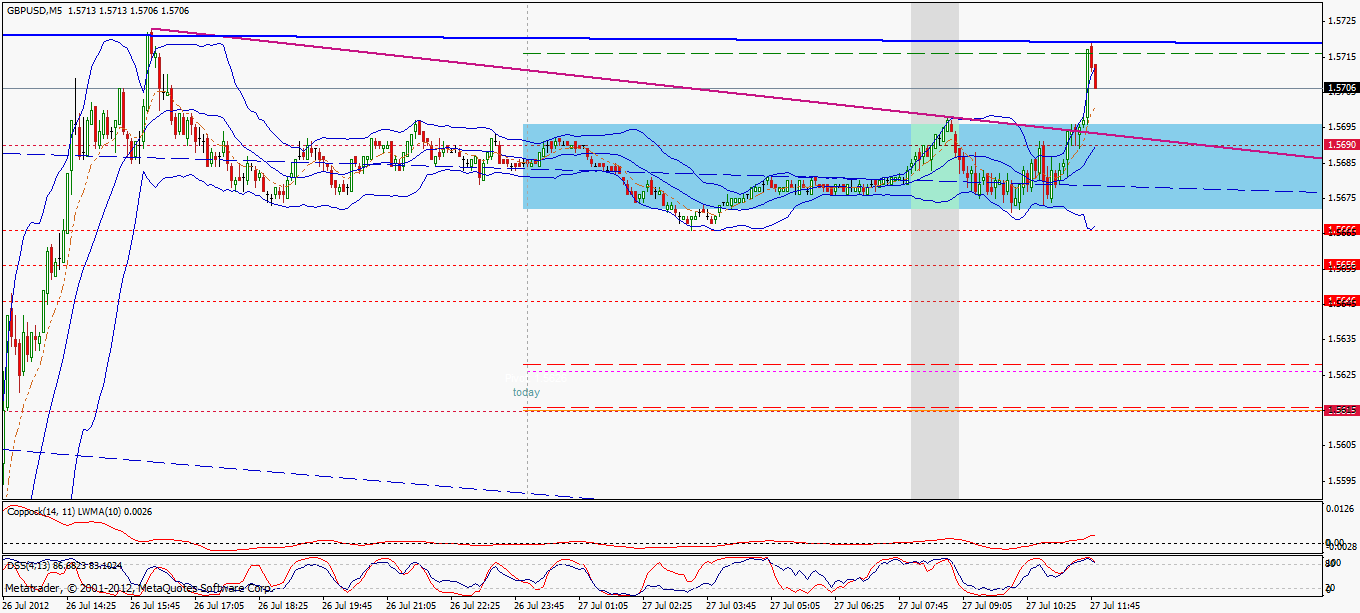Click the '27 Jul 06:25' time label
This screenshot has width=1360, height=613.
[x=858, y=606]
